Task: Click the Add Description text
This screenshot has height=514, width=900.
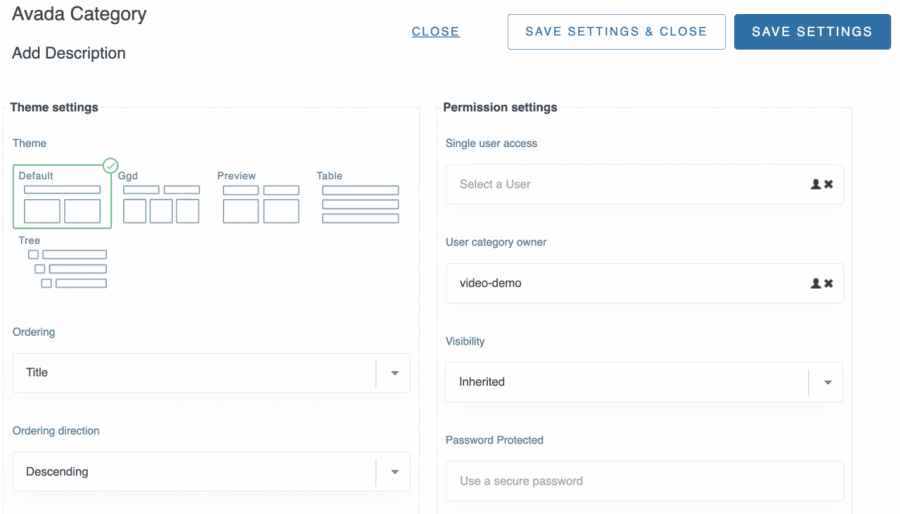Action: (69, 53)
